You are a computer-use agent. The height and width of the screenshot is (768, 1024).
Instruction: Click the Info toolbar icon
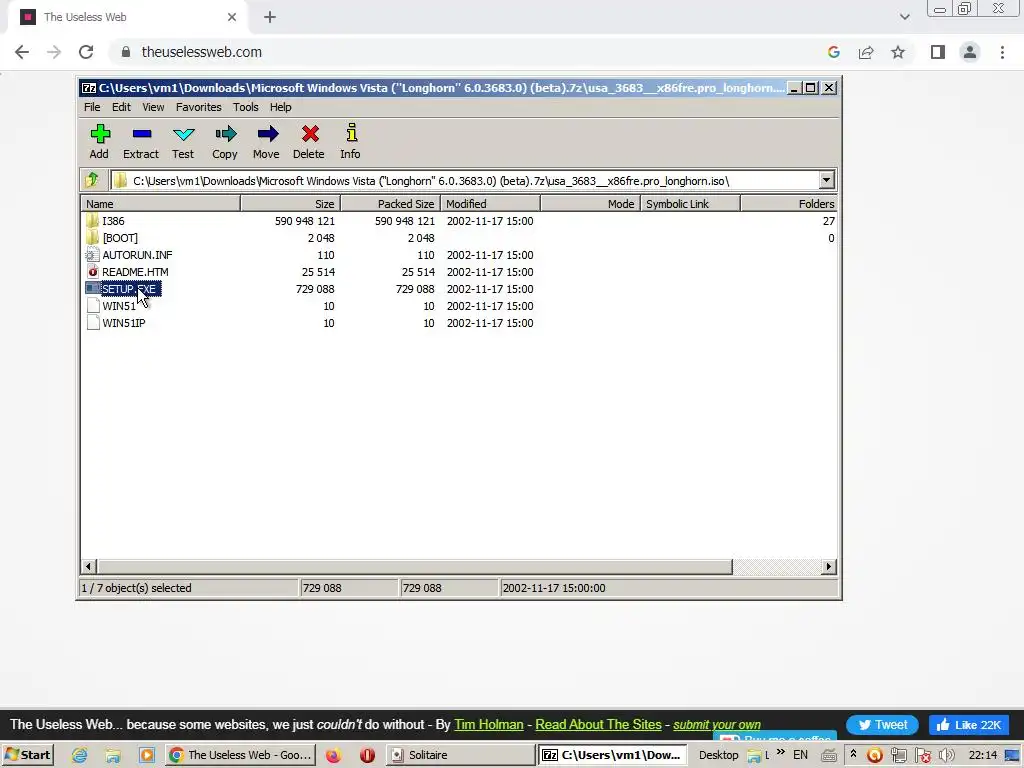(351, 141)
